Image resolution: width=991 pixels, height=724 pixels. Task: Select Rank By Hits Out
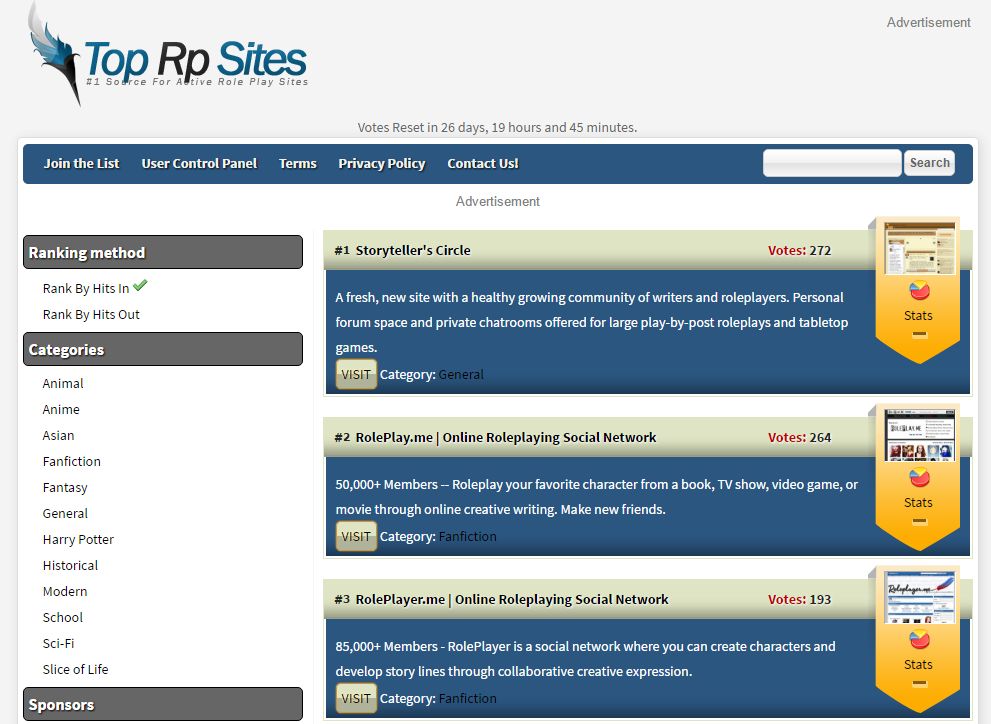click(91, 314)
